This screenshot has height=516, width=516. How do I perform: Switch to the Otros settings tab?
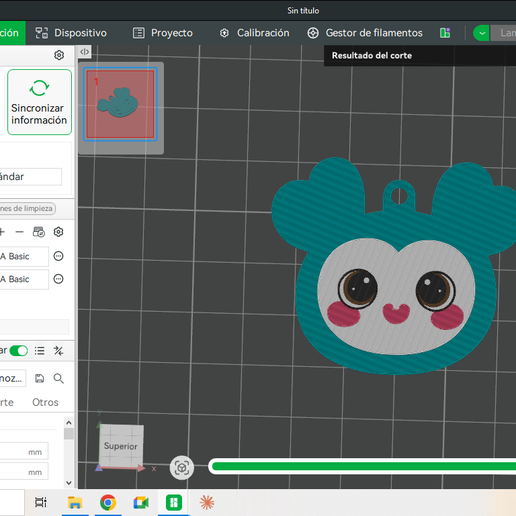tap(45, 402)
